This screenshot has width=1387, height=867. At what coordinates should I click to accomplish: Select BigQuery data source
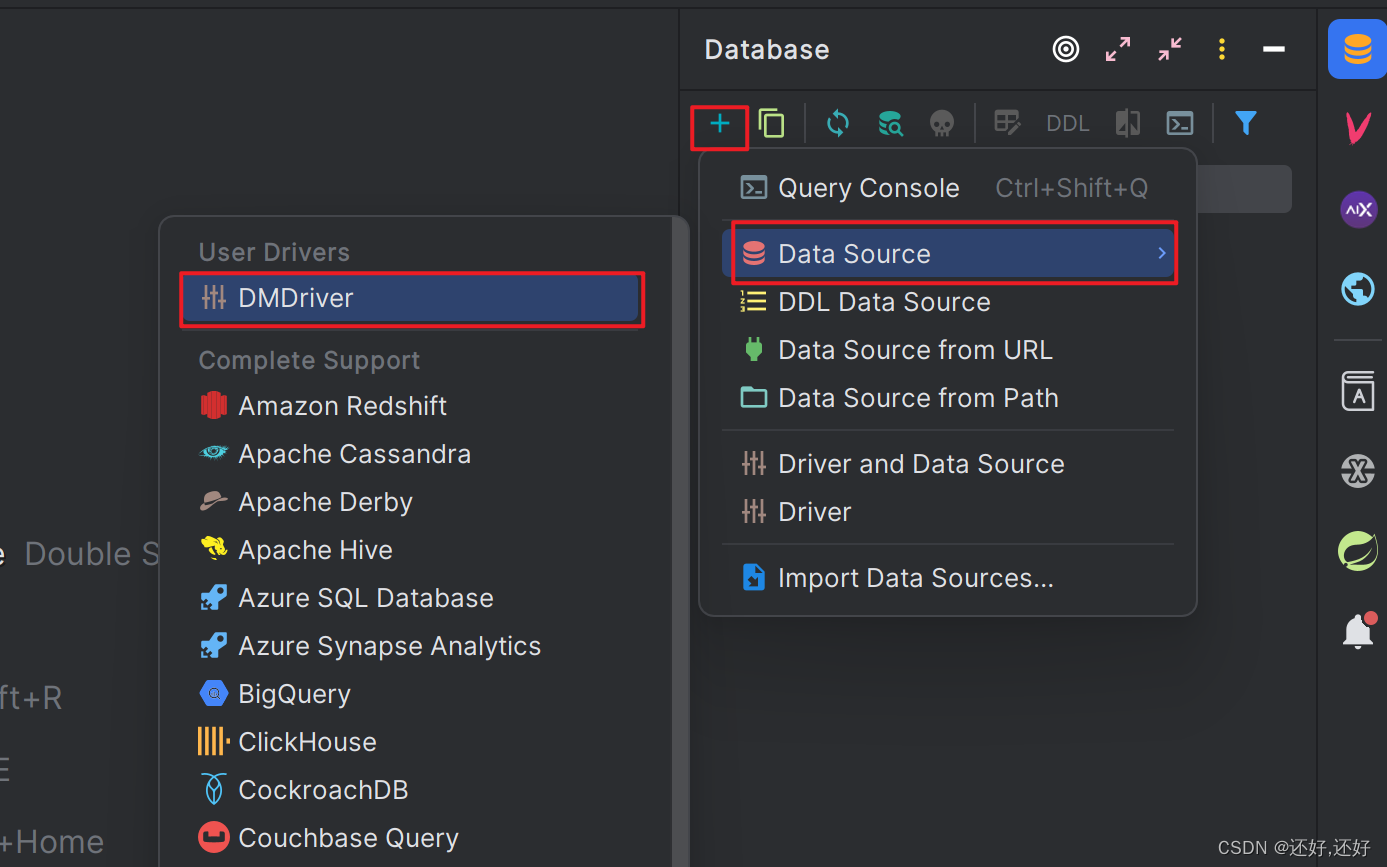point(412,694)
